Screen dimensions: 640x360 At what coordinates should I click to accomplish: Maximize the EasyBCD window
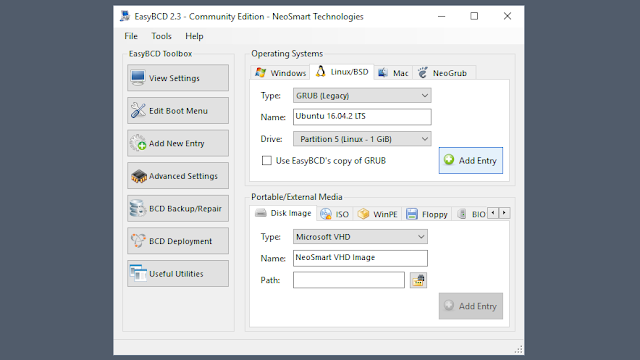[x=474, y=16]
